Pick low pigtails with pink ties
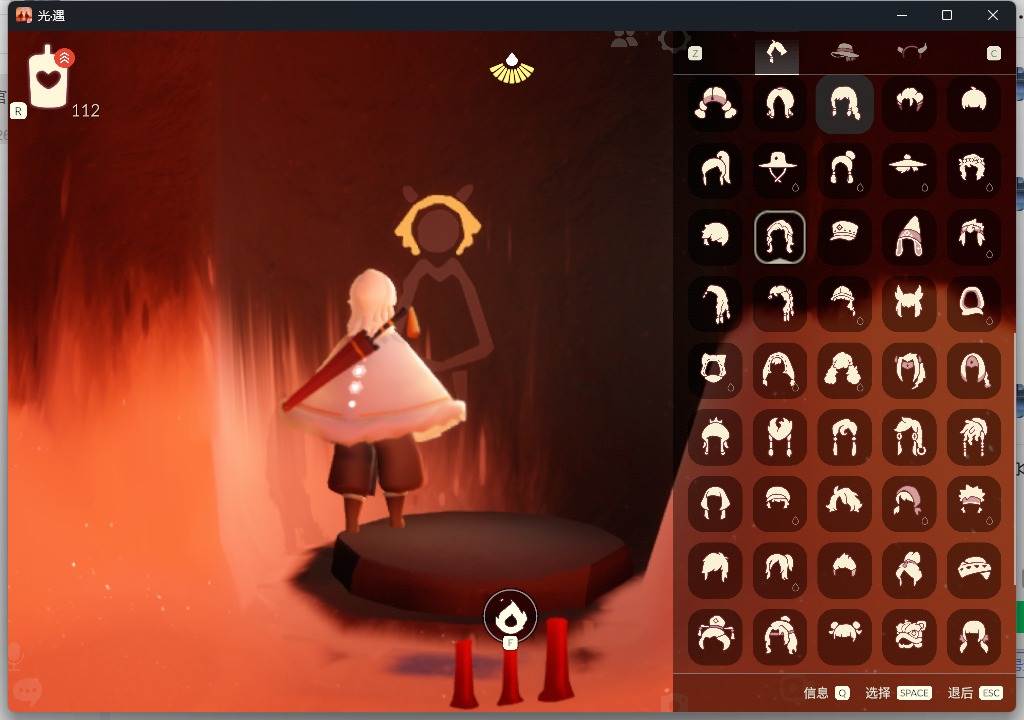The width and height of the screenshot is (1024, 720). [973, 636]
